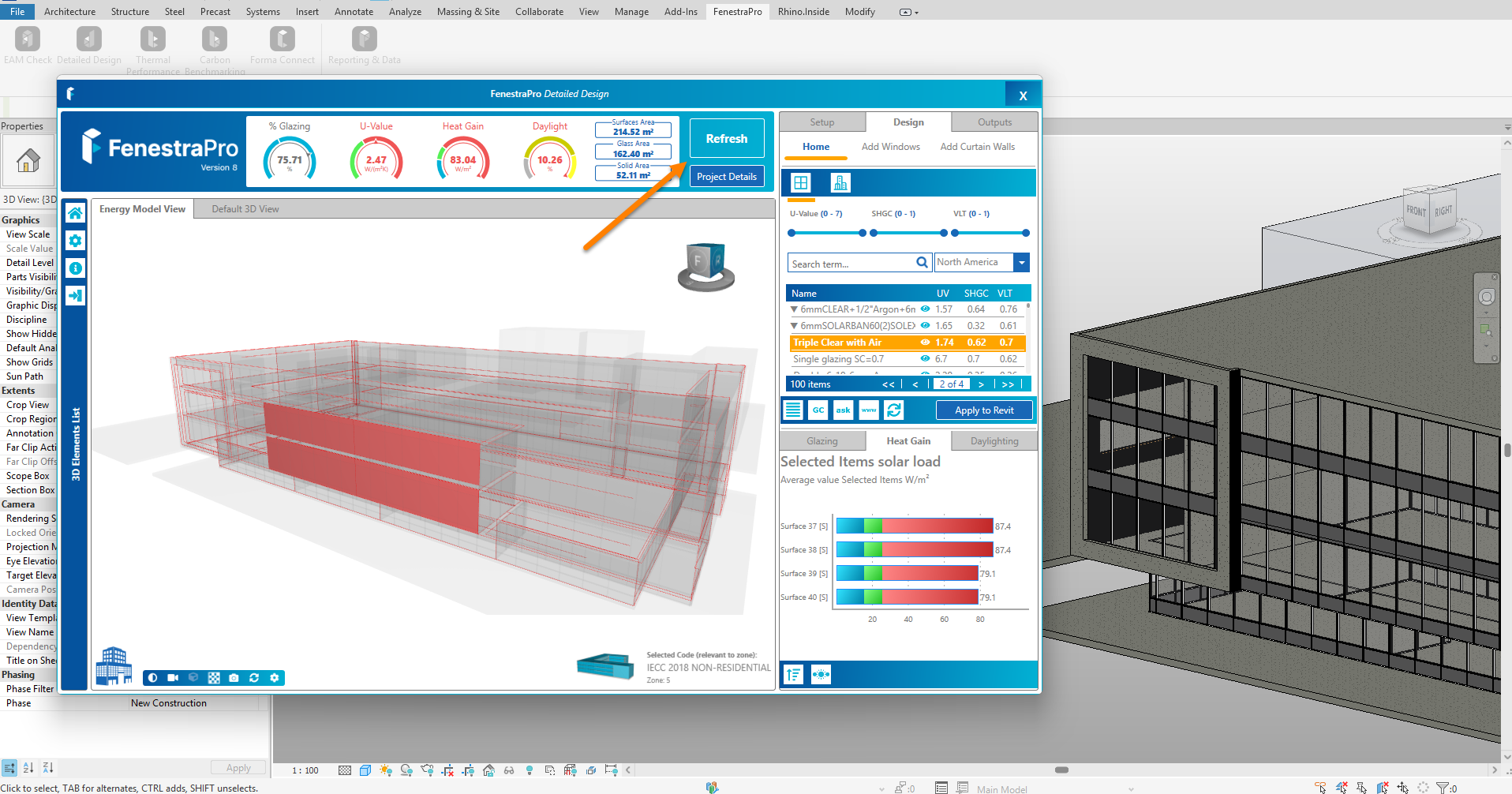1512x794 pixels.
Task: Click the sort list icon at the panel bottom
Action: [794, 675]
